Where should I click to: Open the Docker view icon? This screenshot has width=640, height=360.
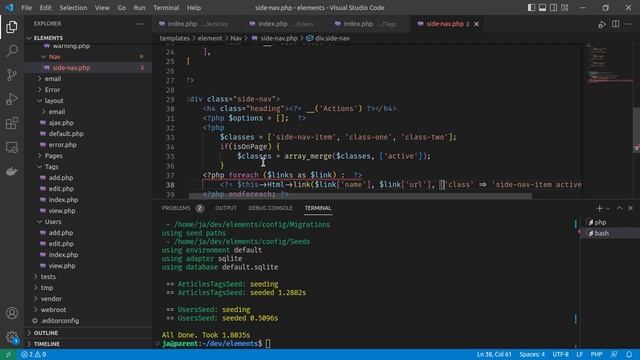12,171
